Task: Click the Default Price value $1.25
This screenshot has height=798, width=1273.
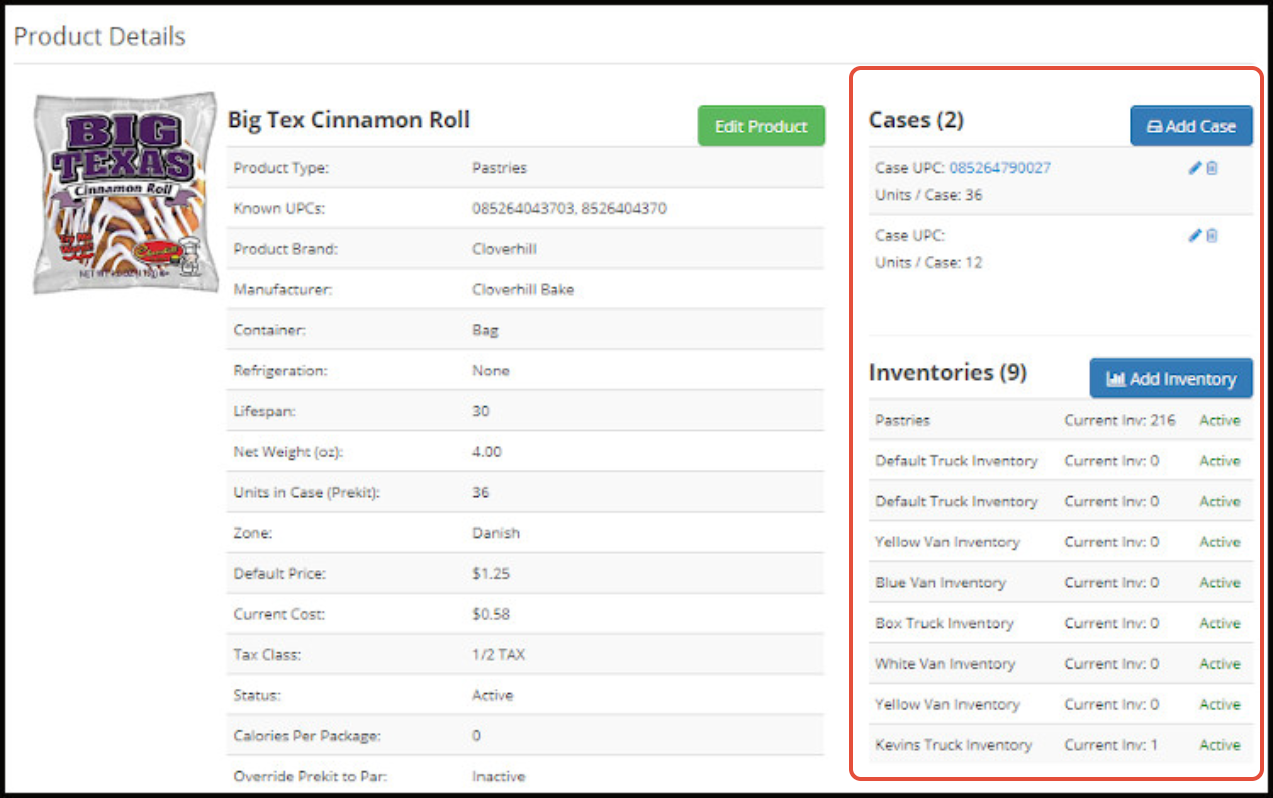Action: pyautogui.click(x=489, y=573)
